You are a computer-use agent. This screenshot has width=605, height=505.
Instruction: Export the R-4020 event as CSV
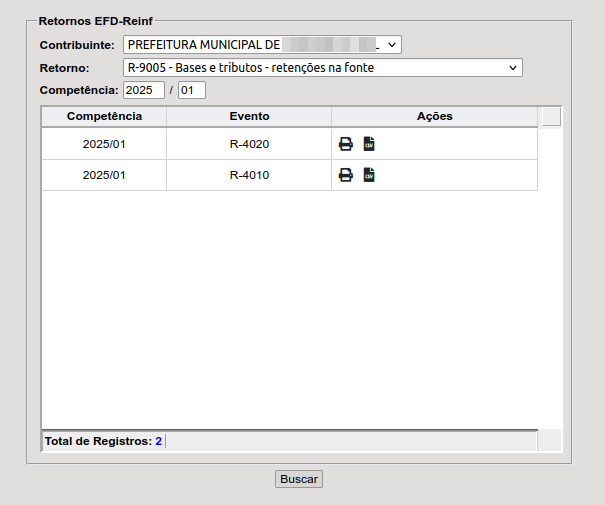(369, 144)
